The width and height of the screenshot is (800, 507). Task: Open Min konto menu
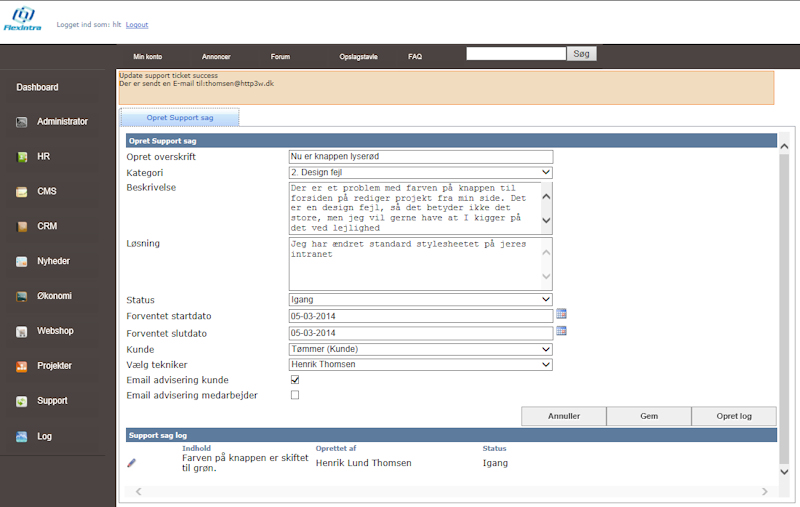[x=147, y=57]
